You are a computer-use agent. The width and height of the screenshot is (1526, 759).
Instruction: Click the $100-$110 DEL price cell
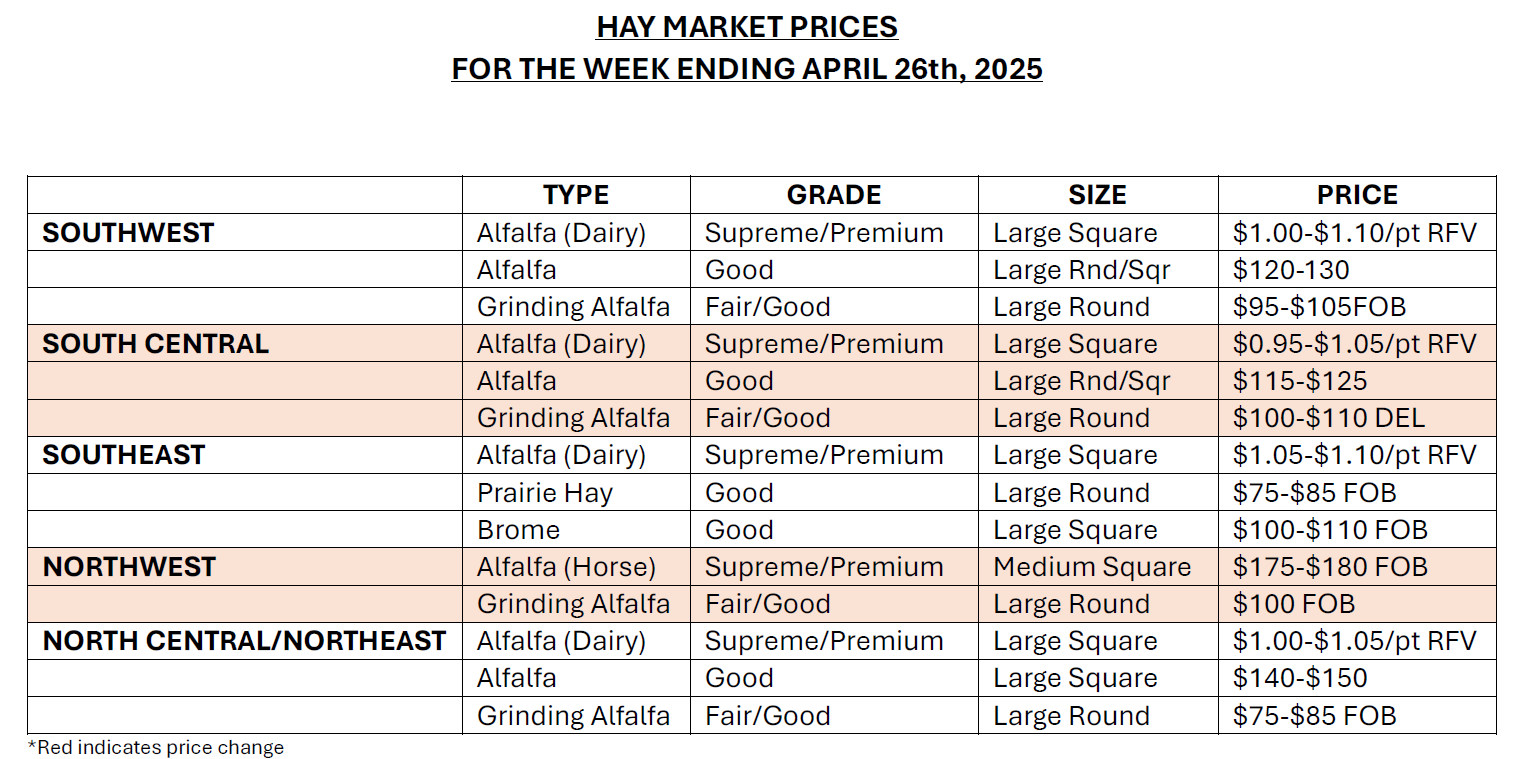click(x=1329, y=418)
